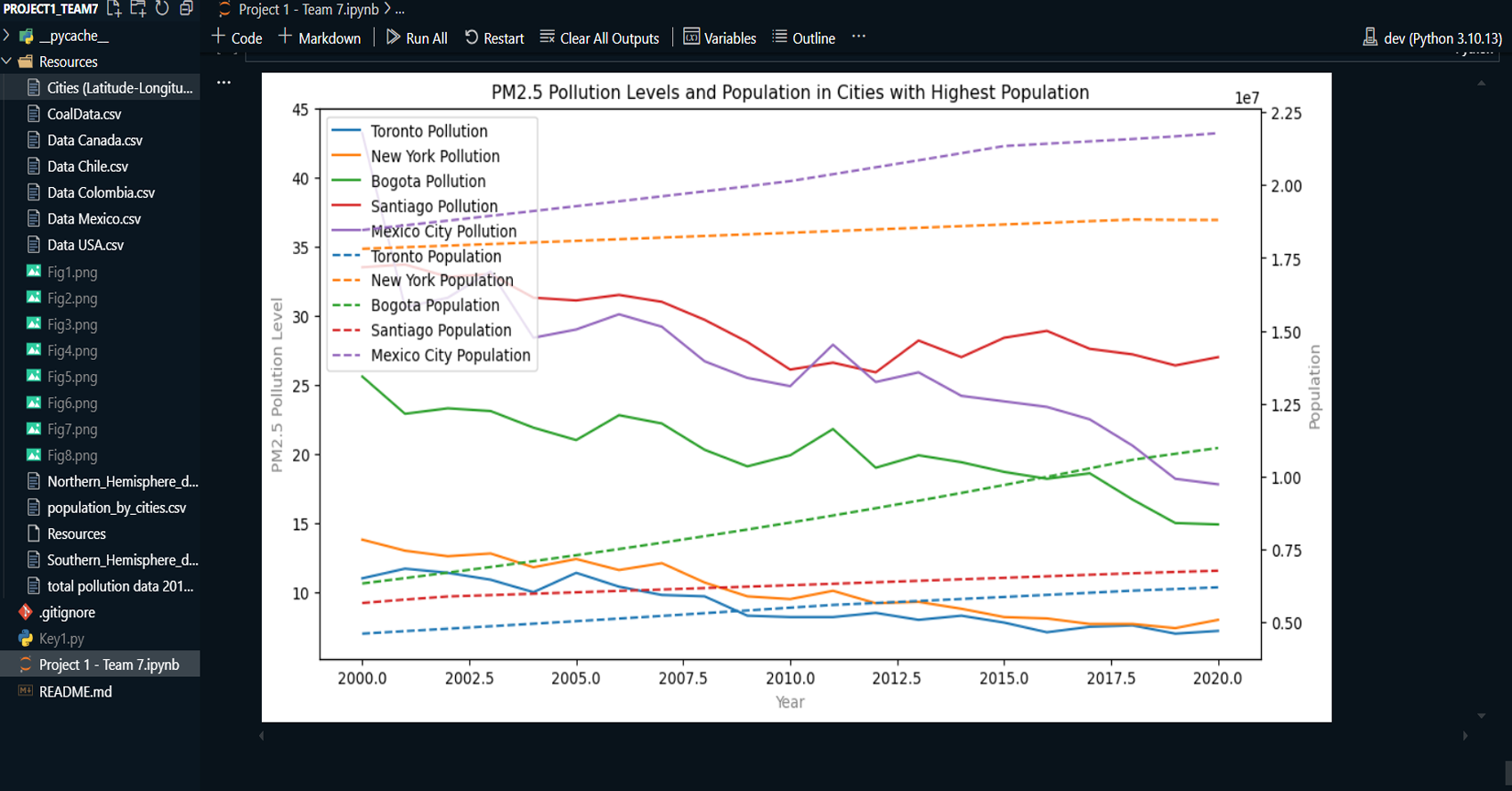The width and height of the screenshot is (1512, 791).
Task: Open cell output more actions ellipsis
Action: click(224, 83)
